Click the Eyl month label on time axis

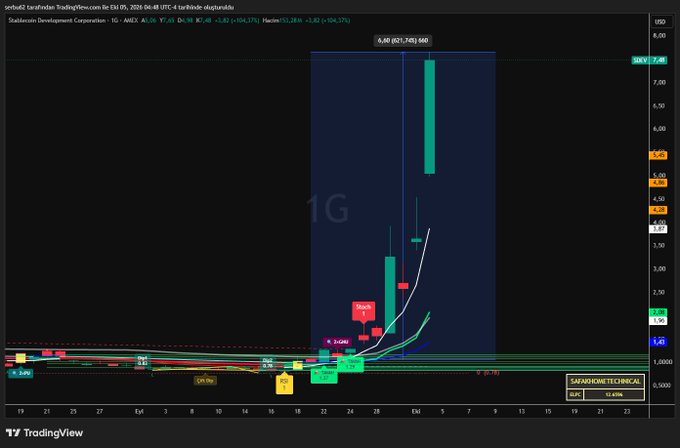[x=139, y=412]
